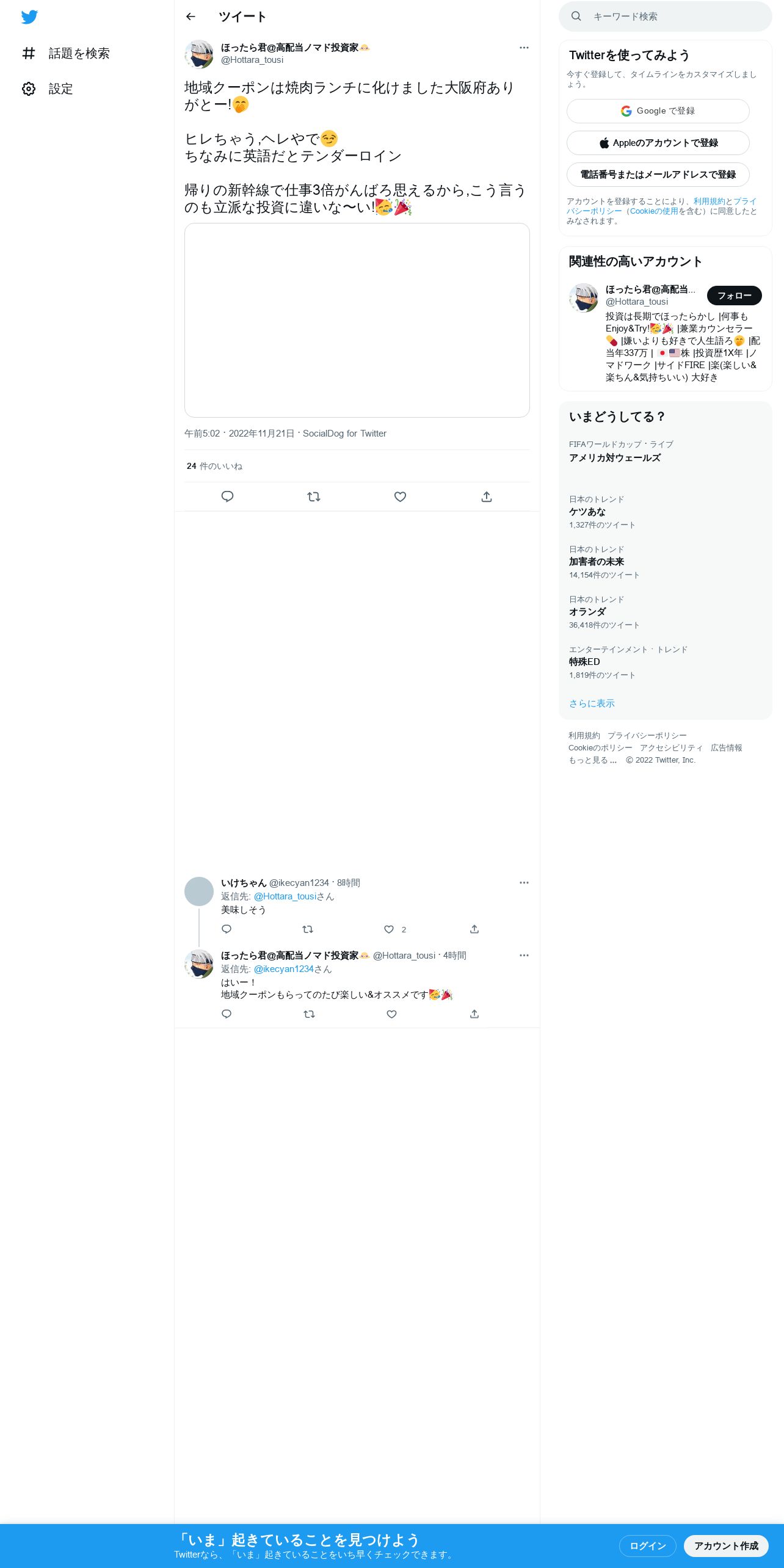Retweet the main tweet

[314, 496]
